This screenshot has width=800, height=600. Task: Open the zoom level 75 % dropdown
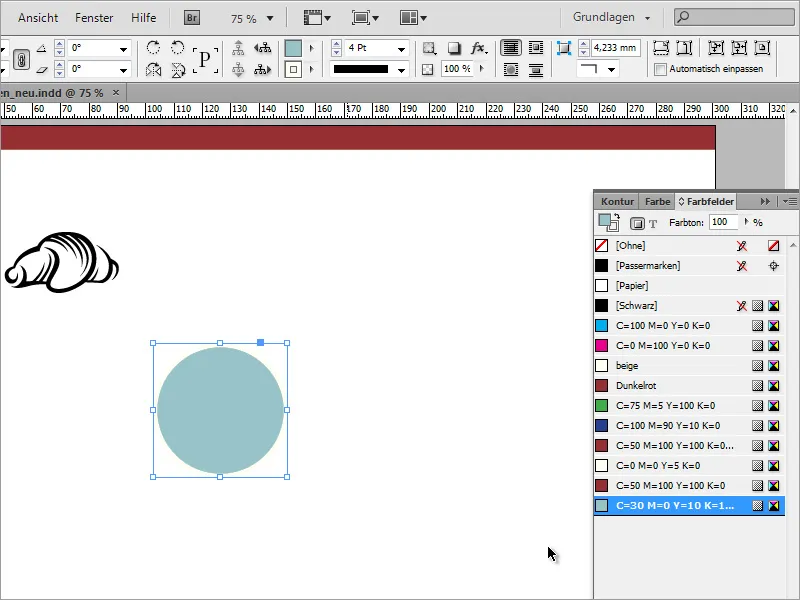270,18
